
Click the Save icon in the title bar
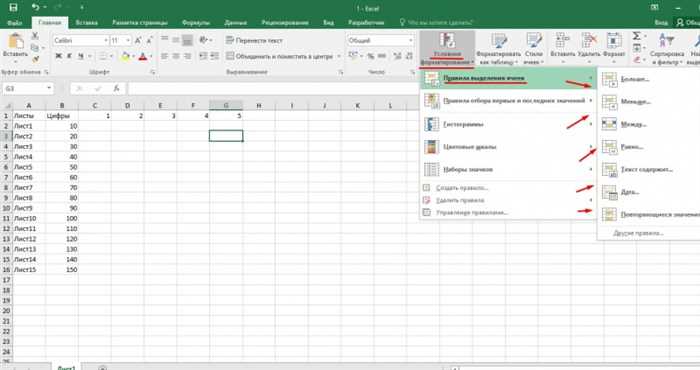(13, 7)
